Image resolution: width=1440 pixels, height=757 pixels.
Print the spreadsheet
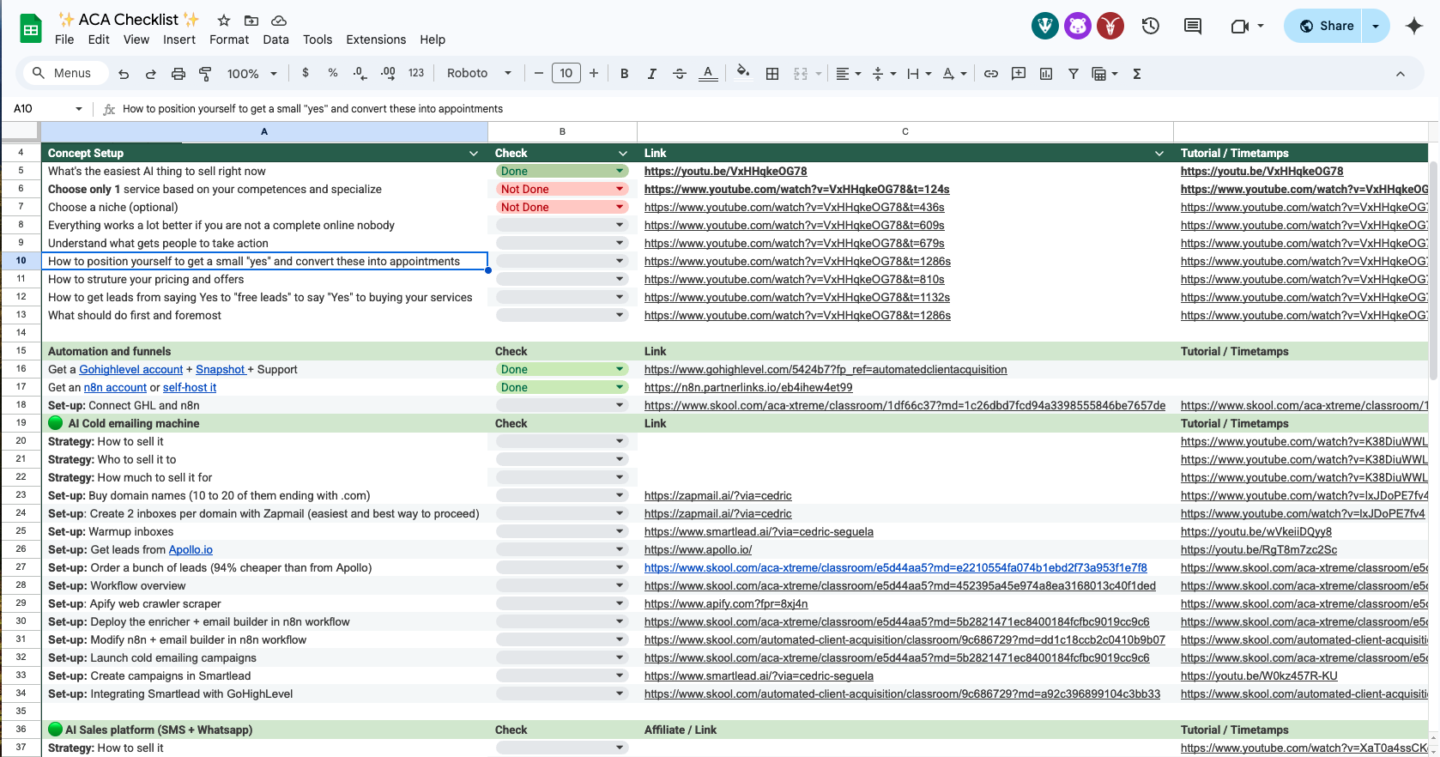tap(178, 73)
